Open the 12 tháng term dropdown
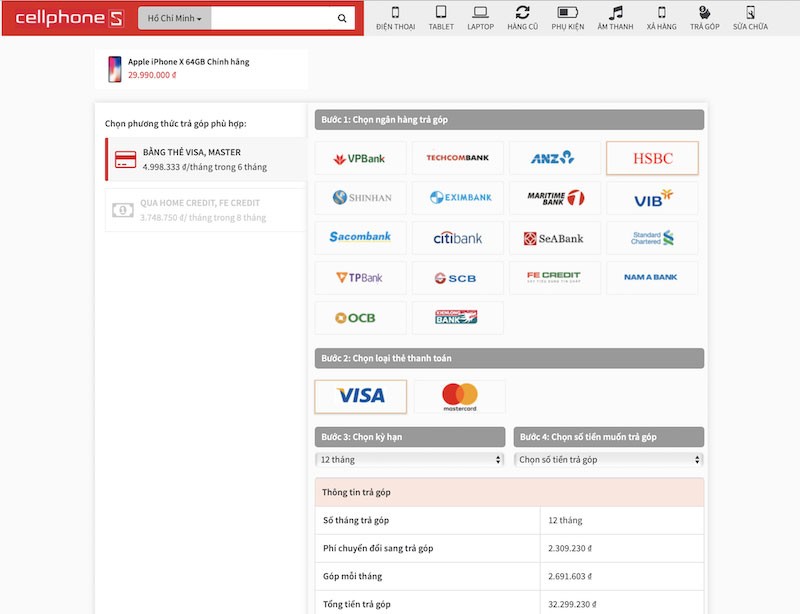 (410, 459)
